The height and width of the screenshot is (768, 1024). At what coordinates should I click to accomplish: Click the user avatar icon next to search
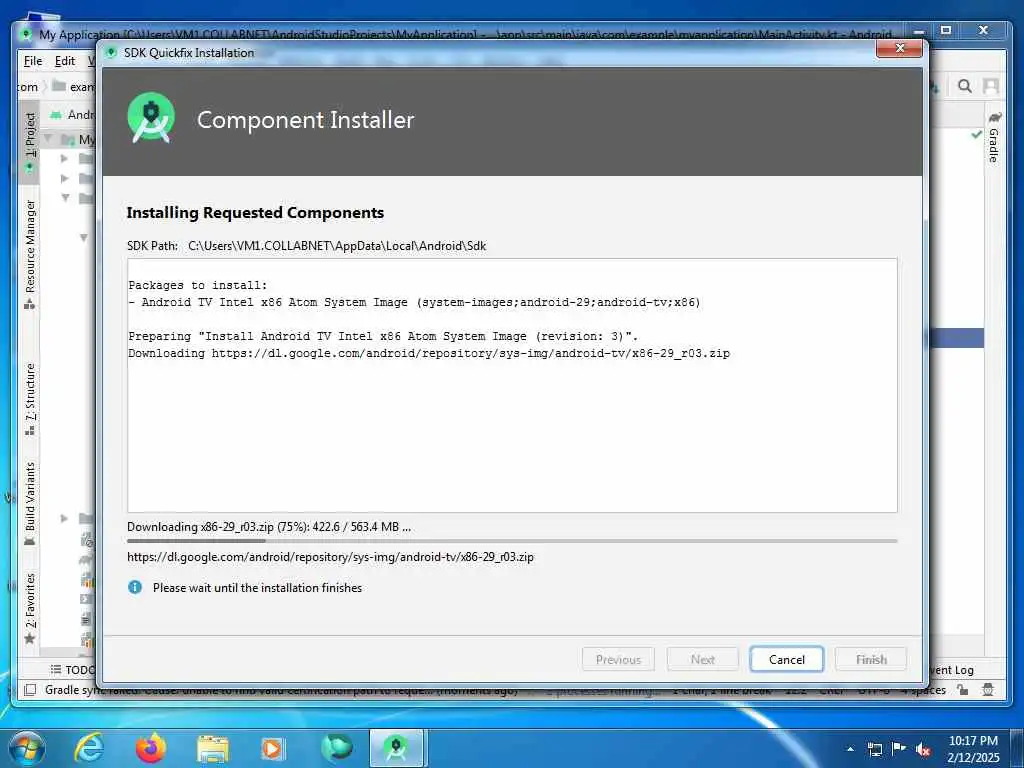click(x=991, y=86)
